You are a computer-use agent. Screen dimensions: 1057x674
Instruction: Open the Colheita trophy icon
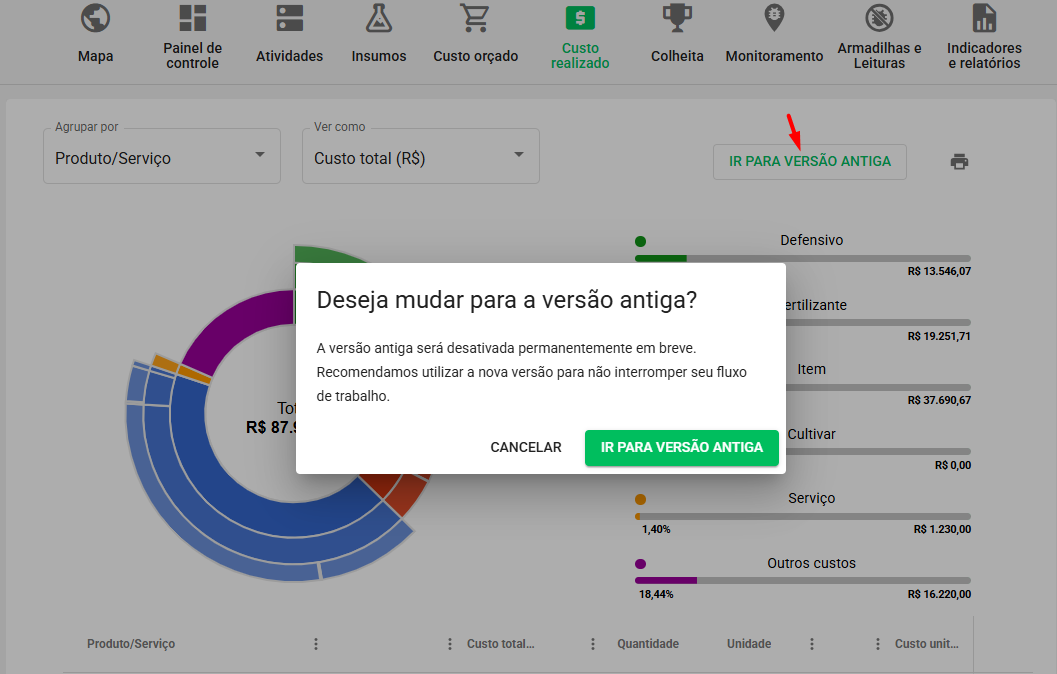(x=677, y=18)
